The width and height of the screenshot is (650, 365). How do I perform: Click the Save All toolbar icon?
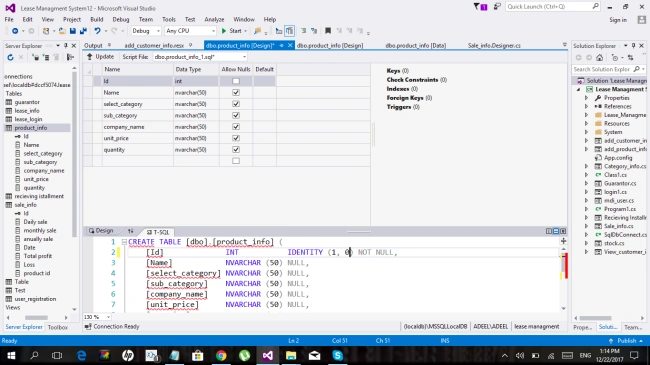point(83,31)
